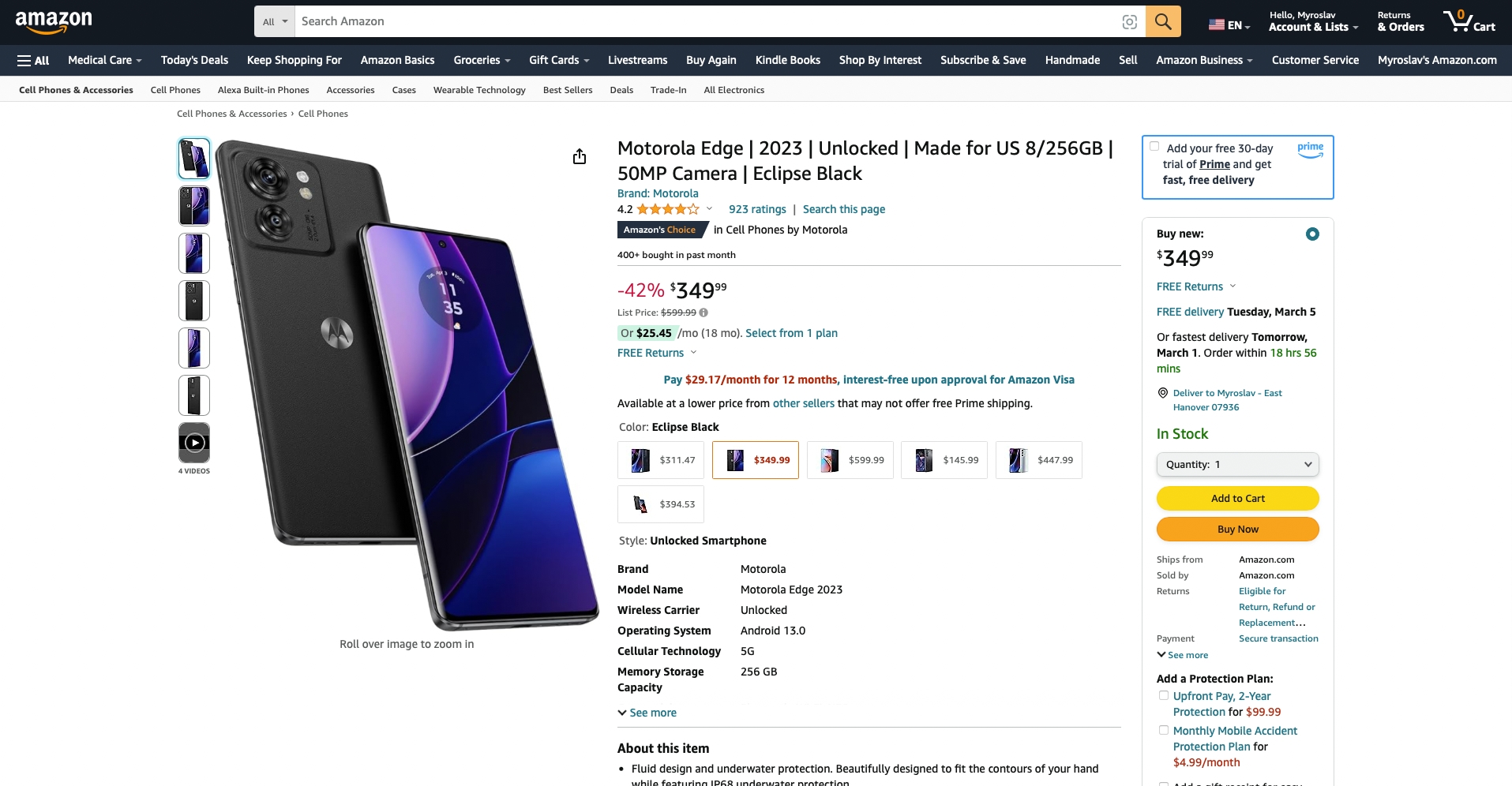The height and width of the screenshot is (786, 1512).
Task: Select the $599.99 color variant swatch
Action: click(850, 460)
